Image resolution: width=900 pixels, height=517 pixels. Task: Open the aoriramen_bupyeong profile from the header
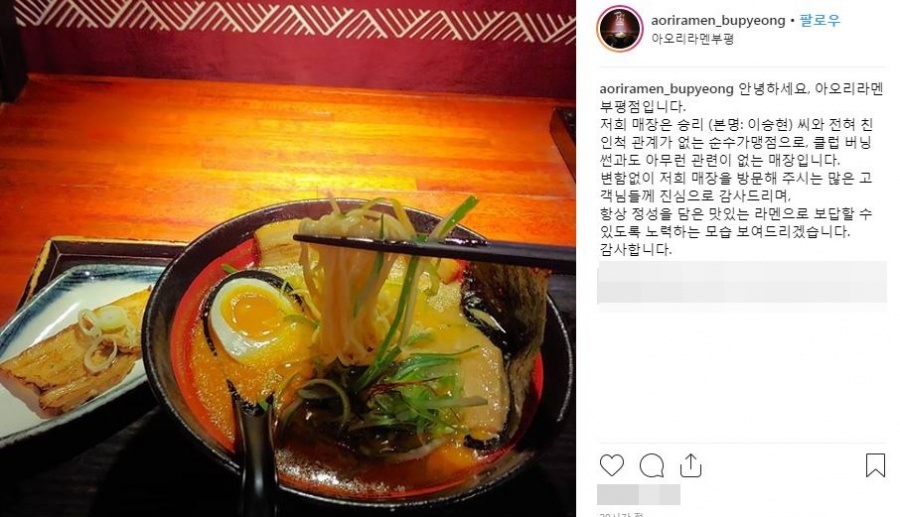pos(717,21)
